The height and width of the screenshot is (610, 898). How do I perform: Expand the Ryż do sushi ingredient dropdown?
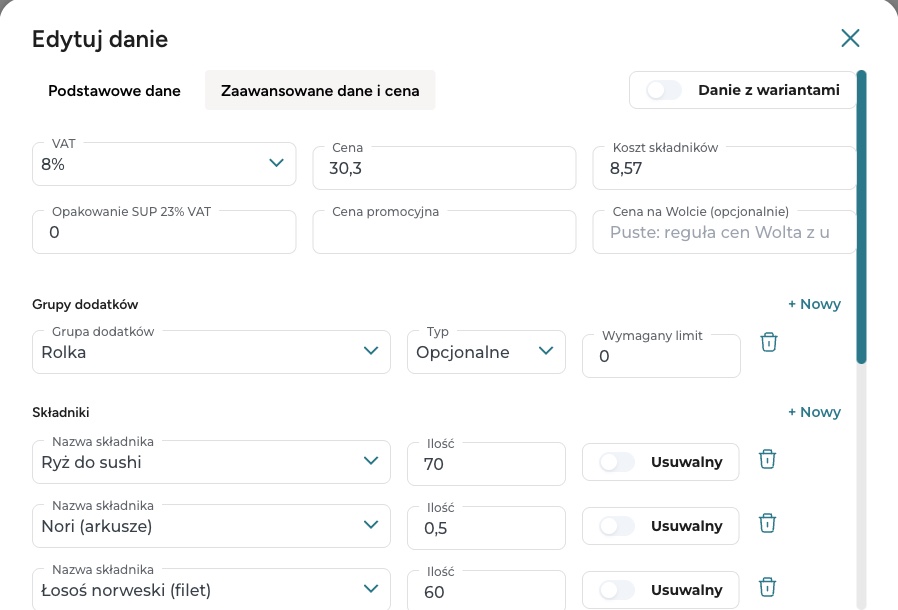pyautogui.click(x=211, y=462)
